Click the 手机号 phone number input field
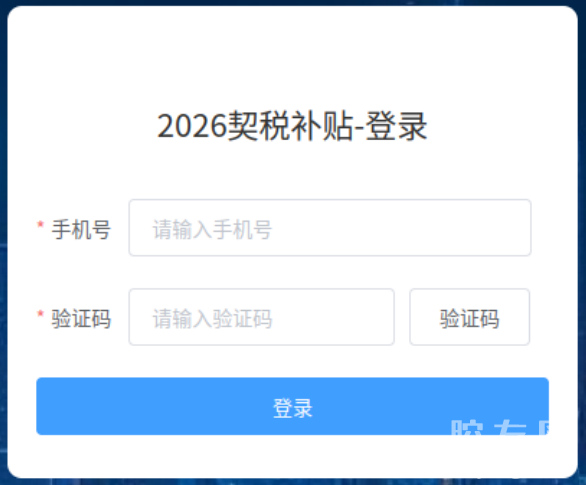 [330, 228]
